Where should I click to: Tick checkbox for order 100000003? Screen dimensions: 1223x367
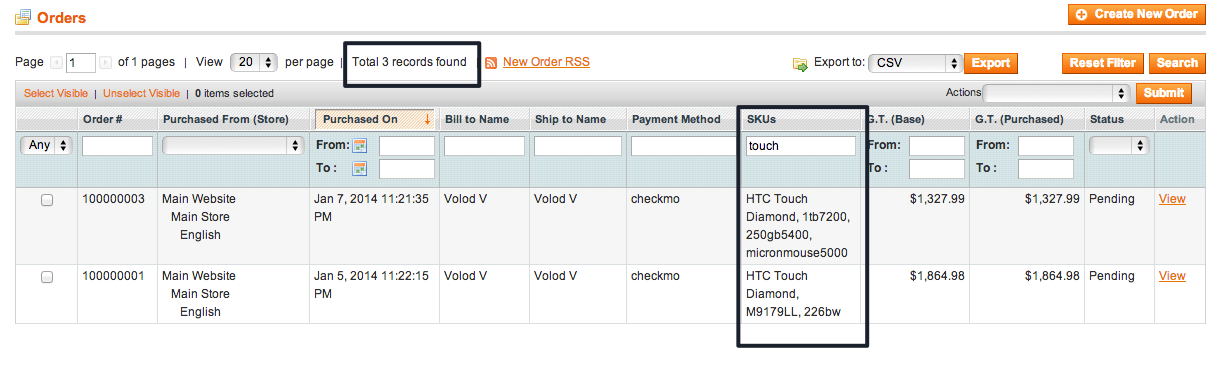[47, 200]
